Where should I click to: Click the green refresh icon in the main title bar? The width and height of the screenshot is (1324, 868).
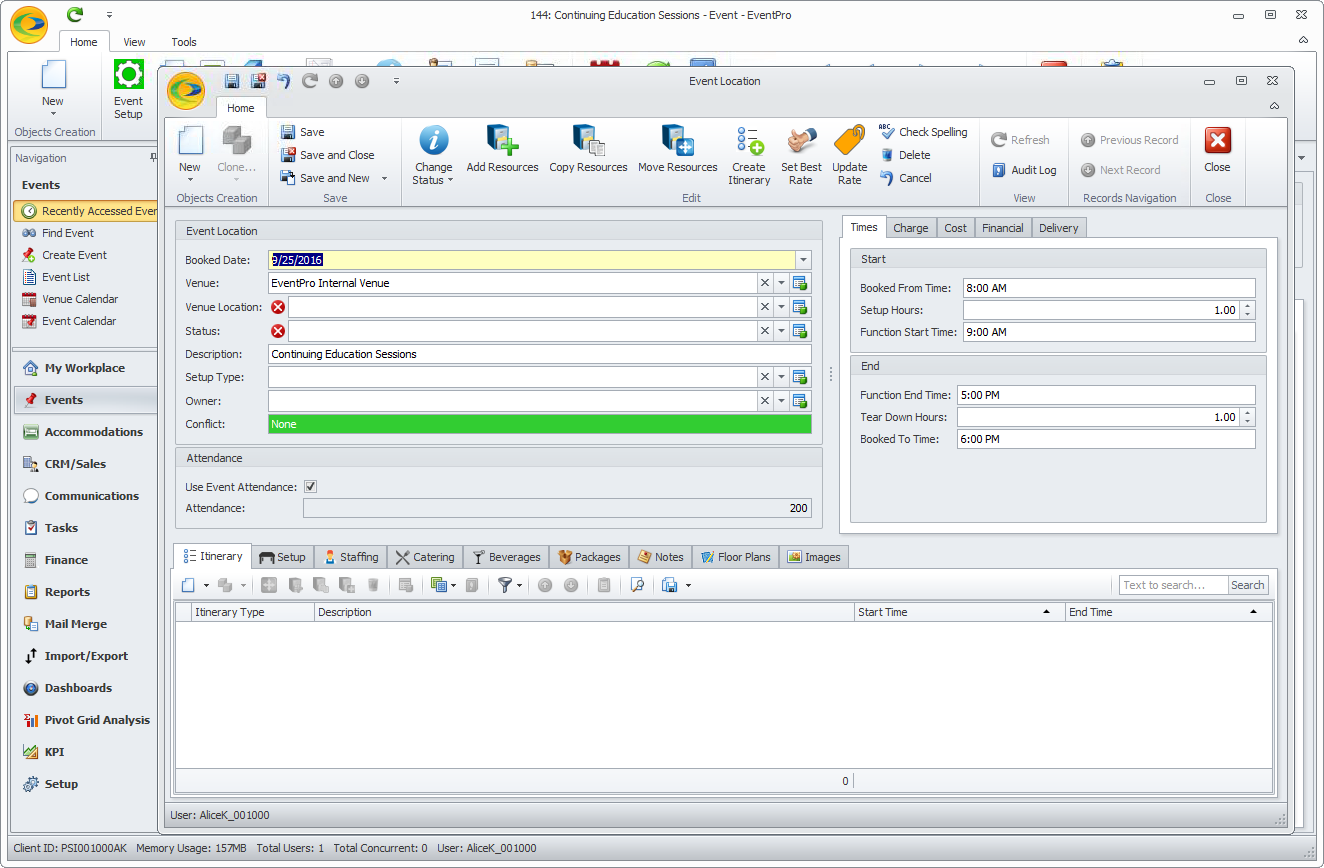point(75,15)
